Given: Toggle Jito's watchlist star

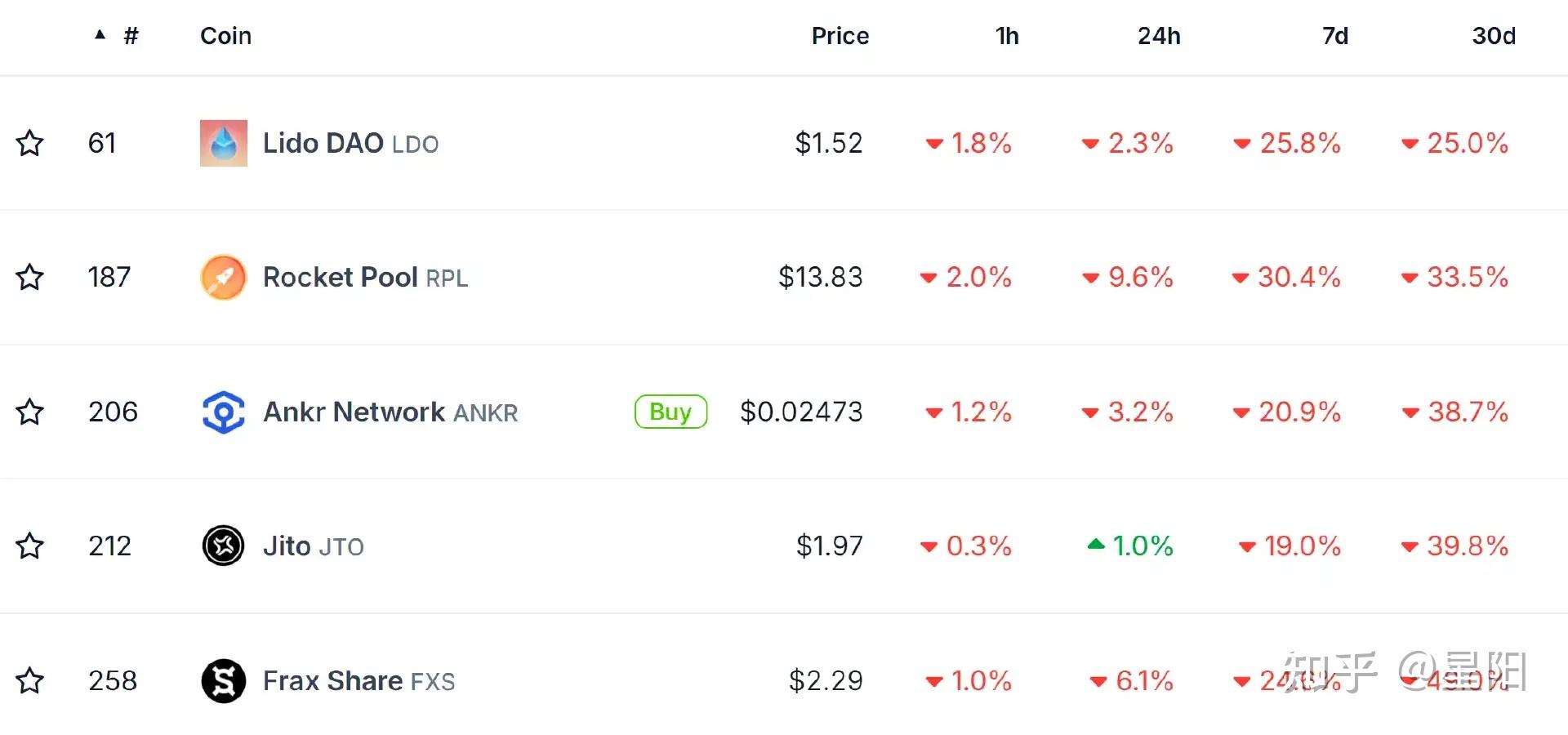Looking at the screenshot, I should point(30,546).
